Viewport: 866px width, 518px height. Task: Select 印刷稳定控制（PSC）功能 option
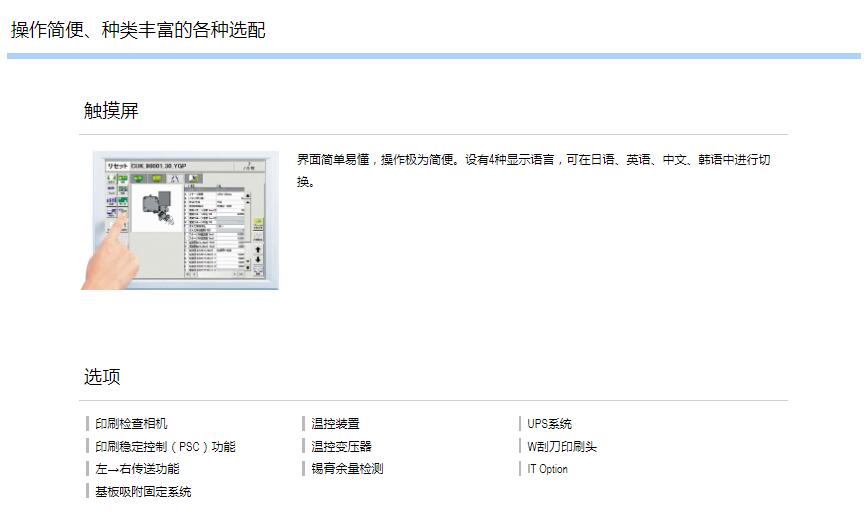pyautogui.click(x=165, y=447)
